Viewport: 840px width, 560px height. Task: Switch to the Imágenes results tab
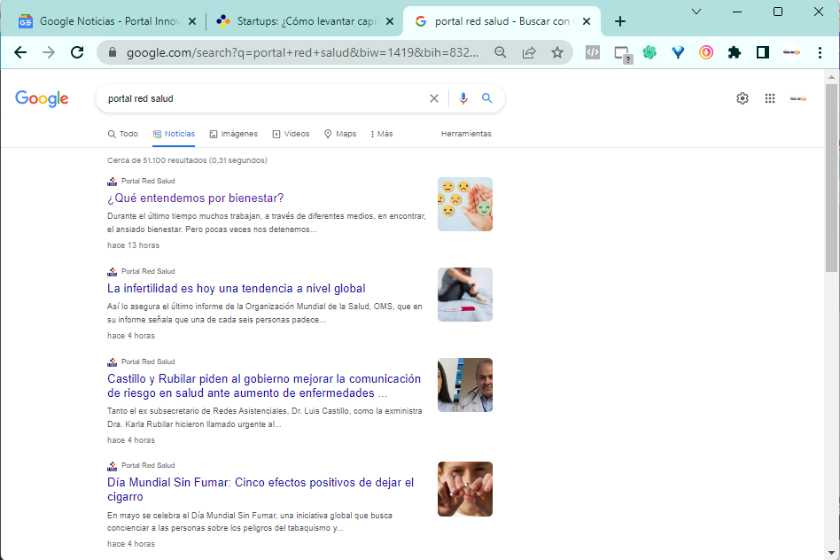tap(234, 134)
